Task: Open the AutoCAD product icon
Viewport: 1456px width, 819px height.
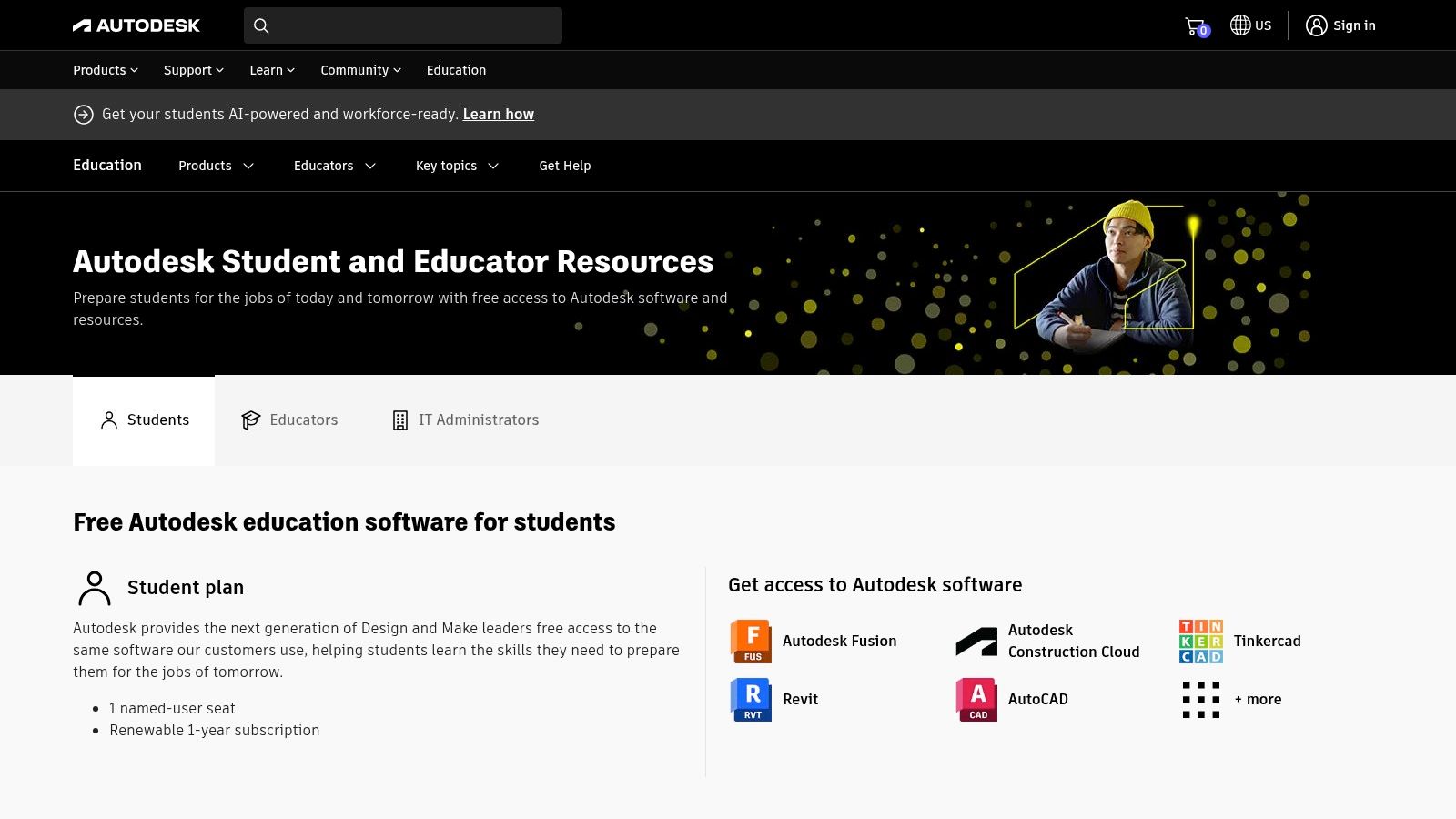Action: 976,700
